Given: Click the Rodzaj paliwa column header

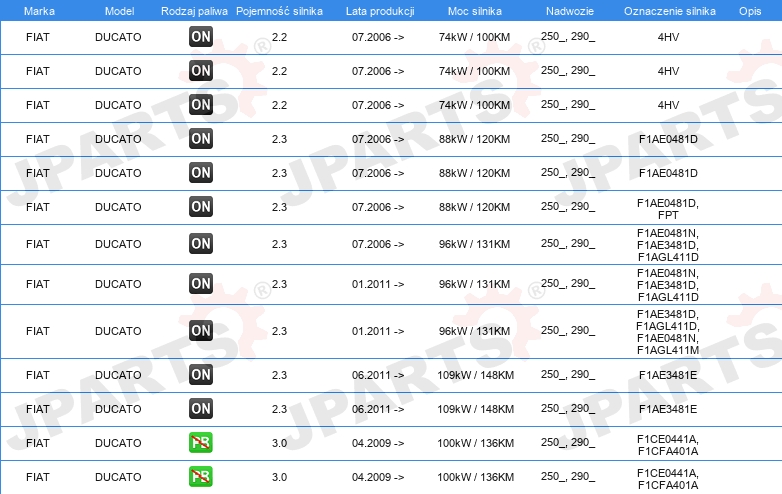Looking at the screenshot, I should coord(194,11).
